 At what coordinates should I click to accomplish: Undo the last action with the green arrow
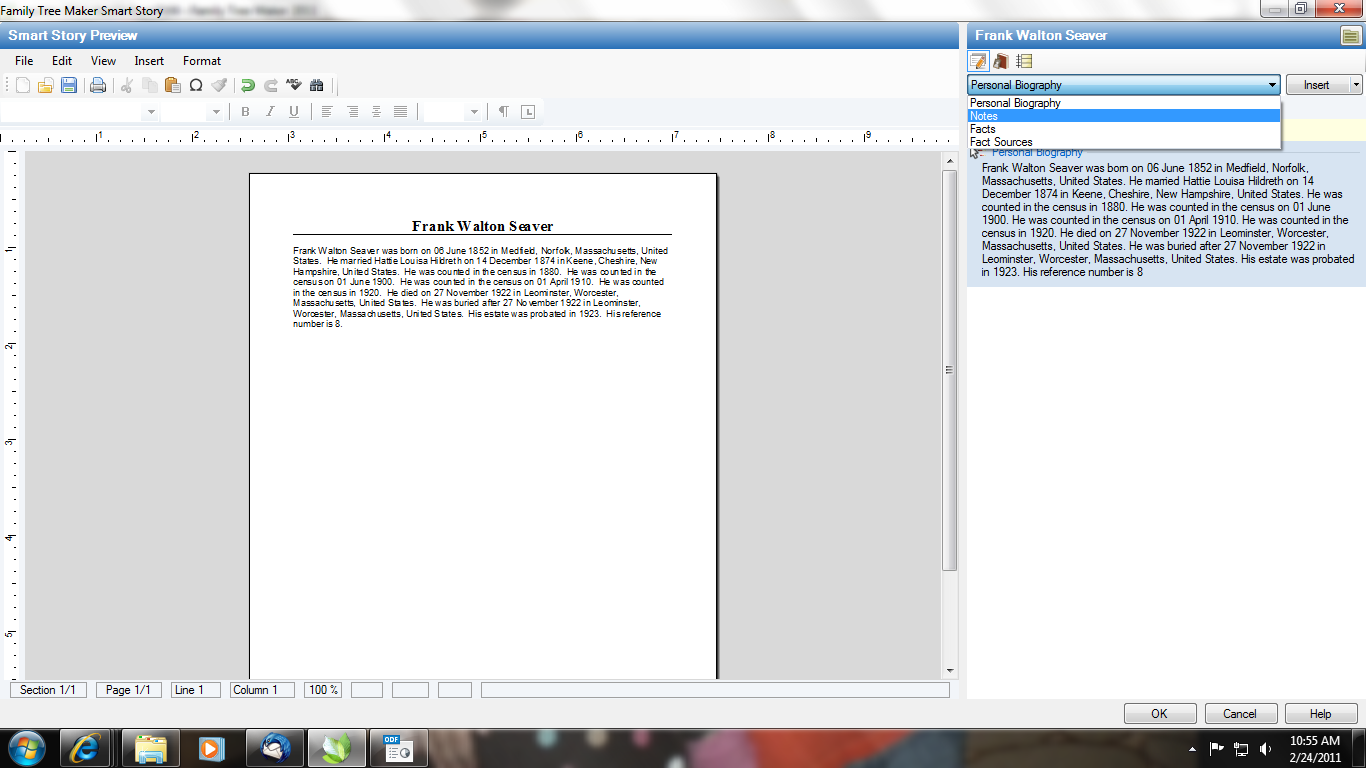[x=247, y=86]
